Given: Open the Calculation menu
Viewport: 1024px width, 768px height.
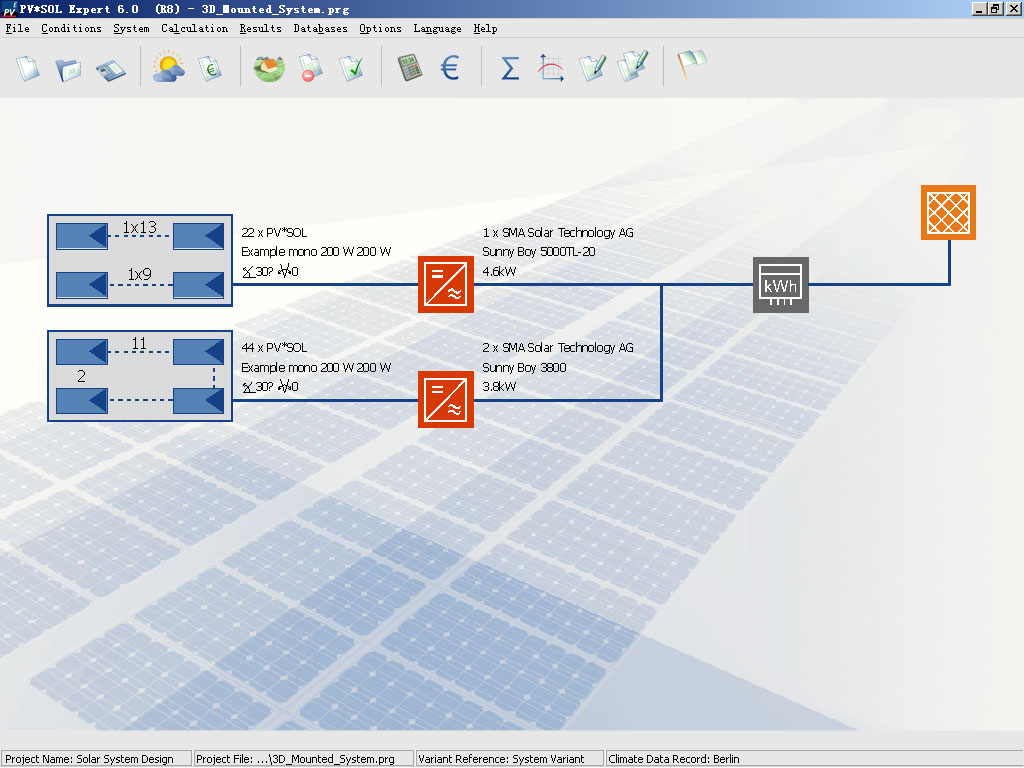Looking at the screenshot, I should tap(195, 29).
